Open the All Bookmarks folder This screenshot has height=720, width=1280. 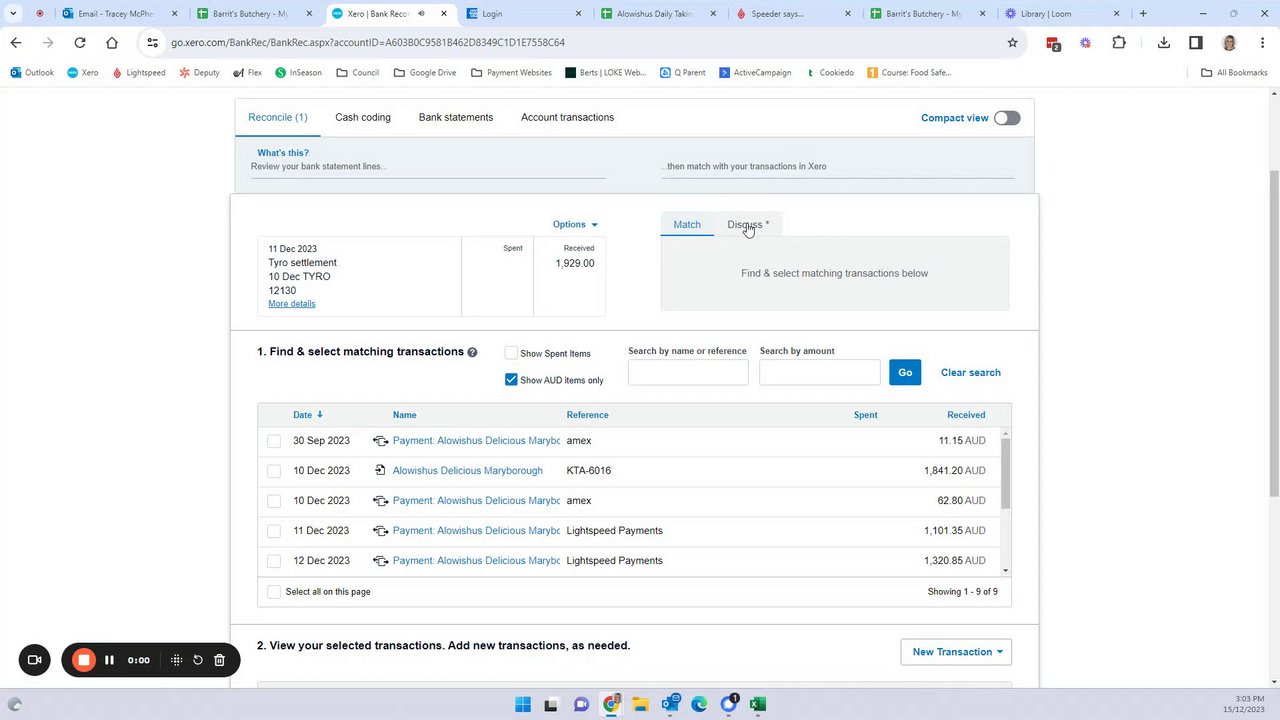pyautogui.click(x=1234, y=73)
